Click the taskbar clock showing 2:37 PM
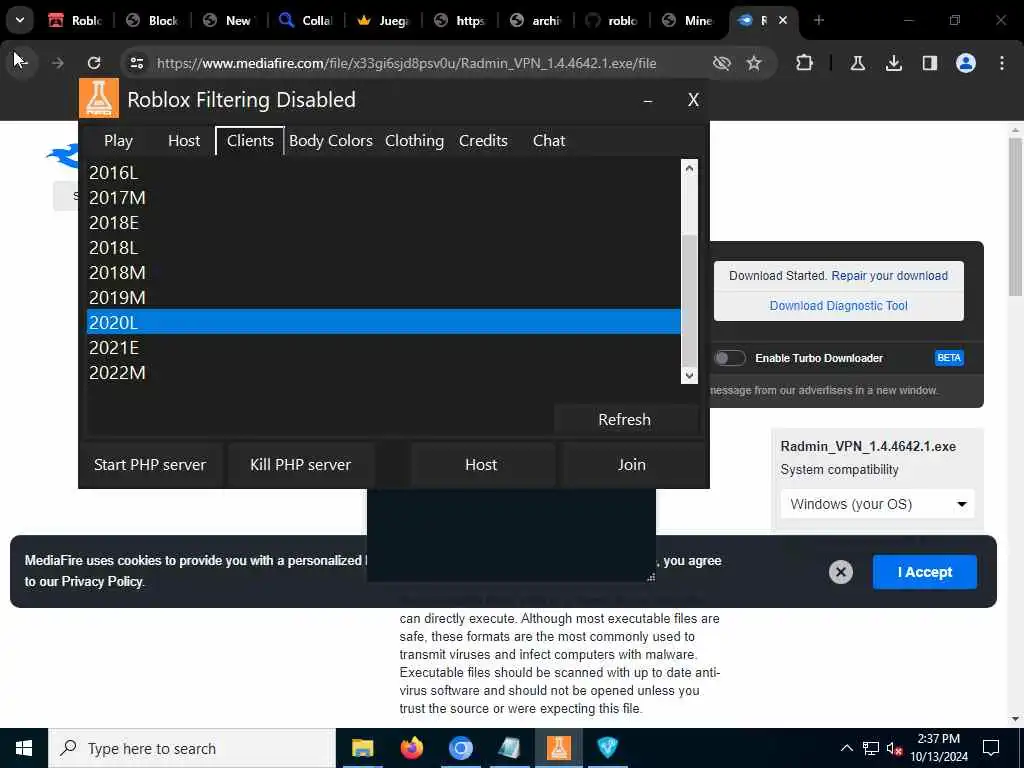Viewport: 1024px width, 768px height. pyautogui.click(x=938, y=748)
